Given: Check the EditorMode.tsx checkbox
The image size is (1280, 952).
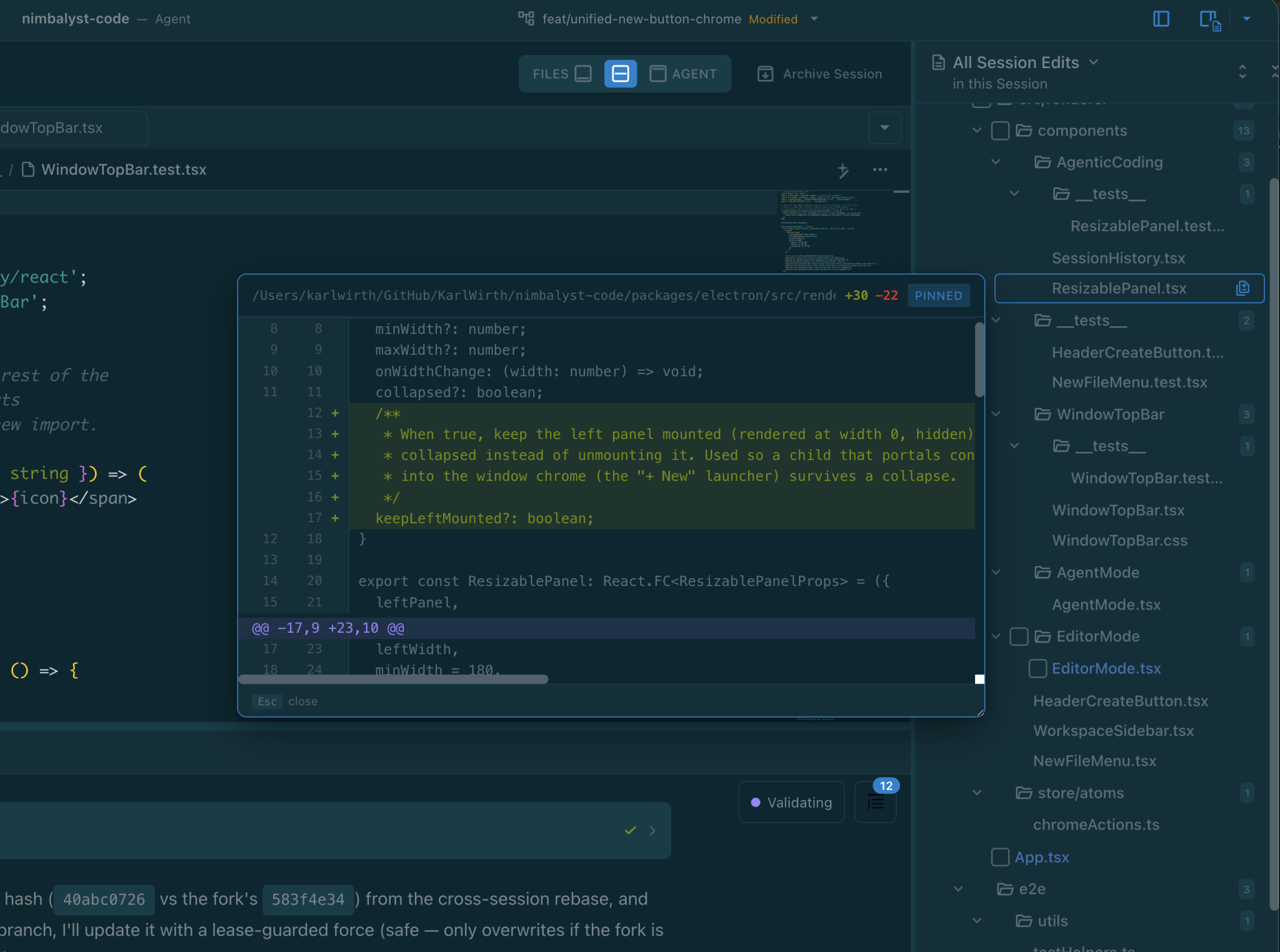Looking at the screenshot, I should (x=1037, y=668).
